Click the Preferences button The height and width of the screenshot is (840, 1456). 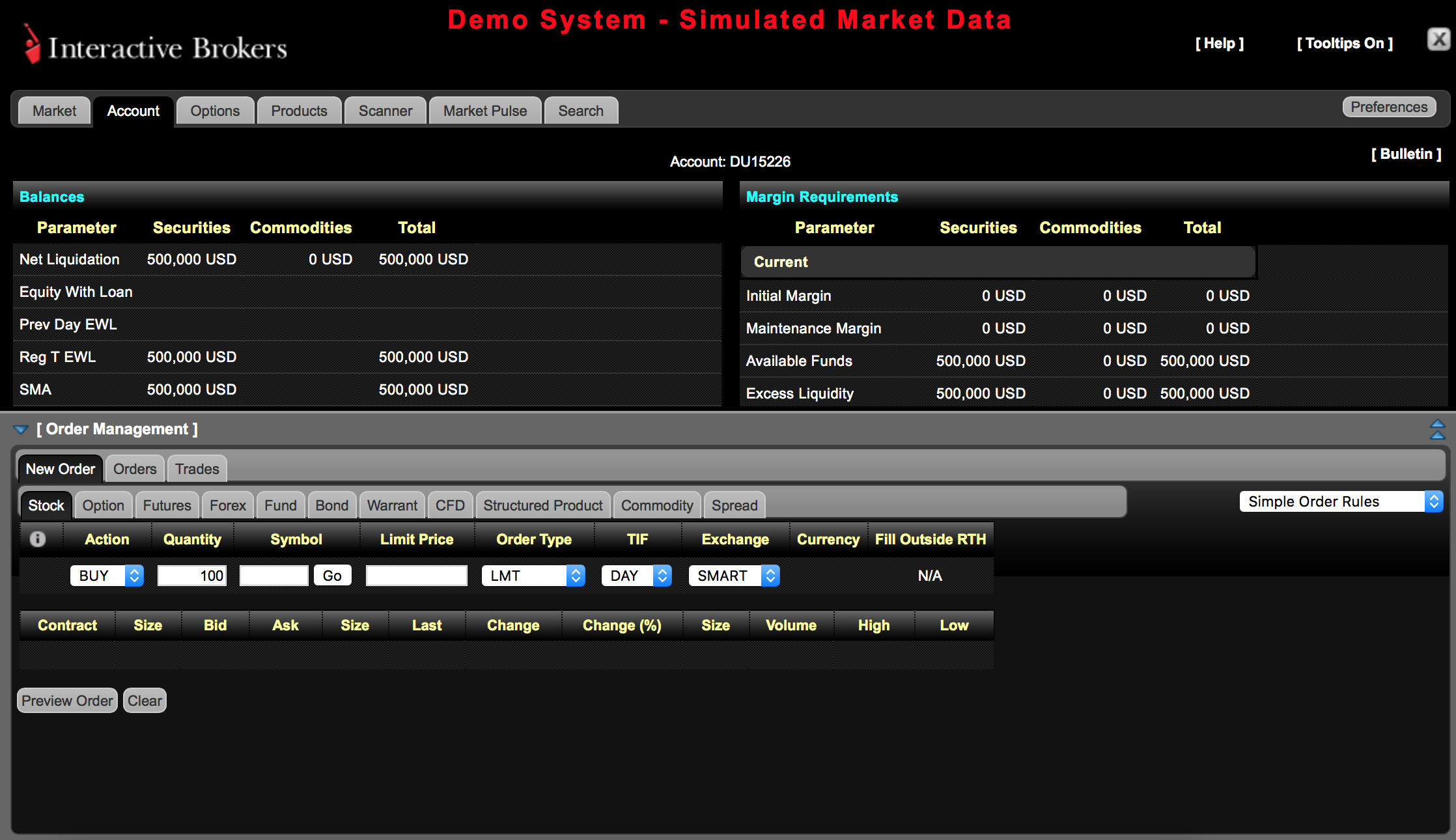[1388, 107]
